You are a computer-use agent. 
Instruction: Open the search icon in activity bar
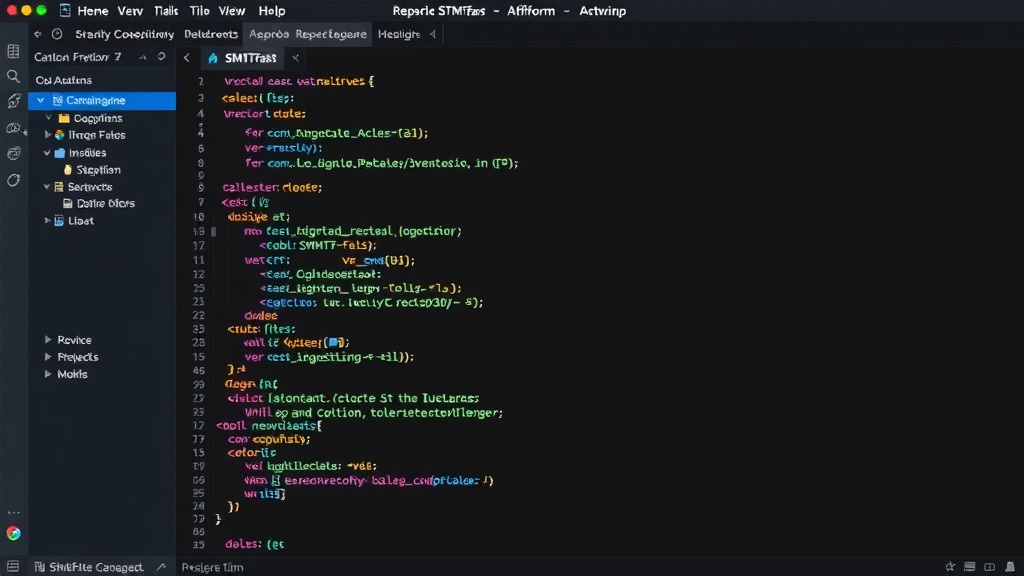click(13, 76)
